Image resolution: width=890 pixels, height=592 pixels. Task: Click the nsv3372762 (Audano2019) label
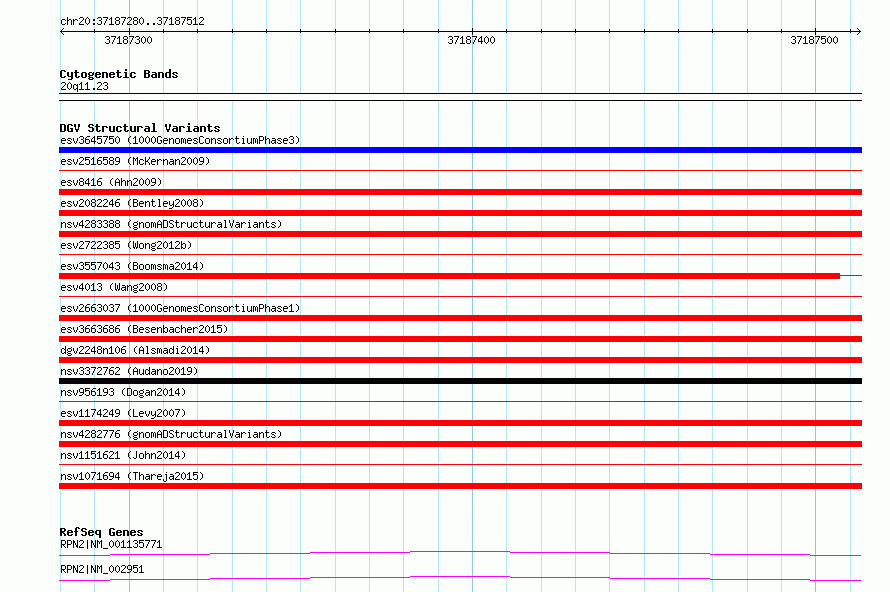click(129, 371)
